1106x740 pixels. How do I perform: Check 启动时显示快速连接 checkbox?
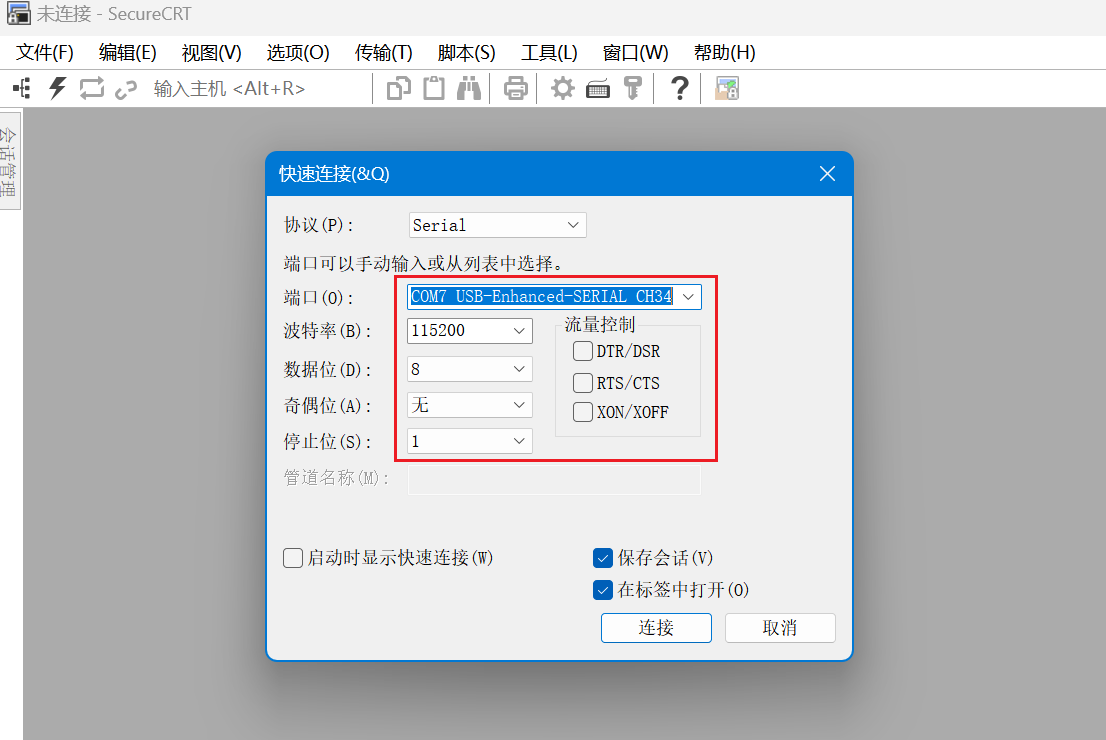[x=293, y=558]
